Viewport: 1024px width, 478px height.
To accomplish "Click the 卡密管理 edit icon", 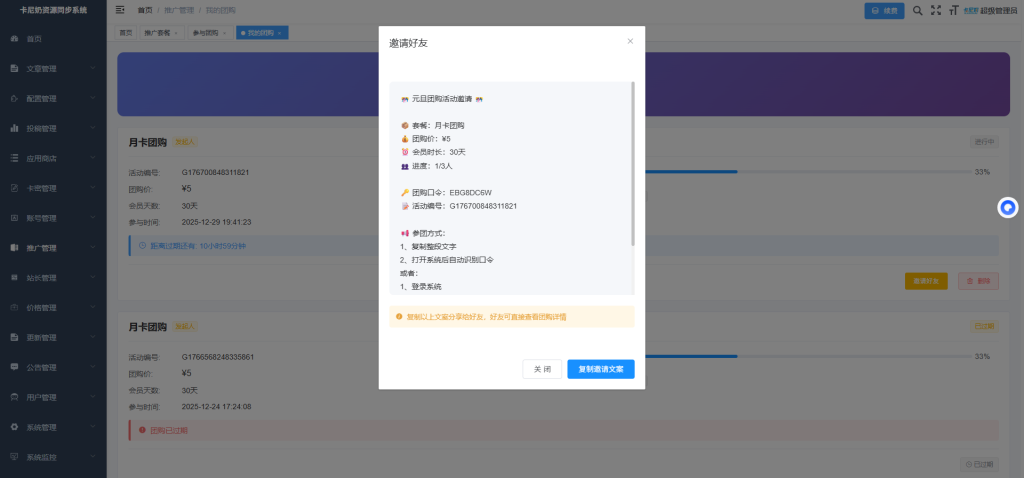I will point(14,188).
